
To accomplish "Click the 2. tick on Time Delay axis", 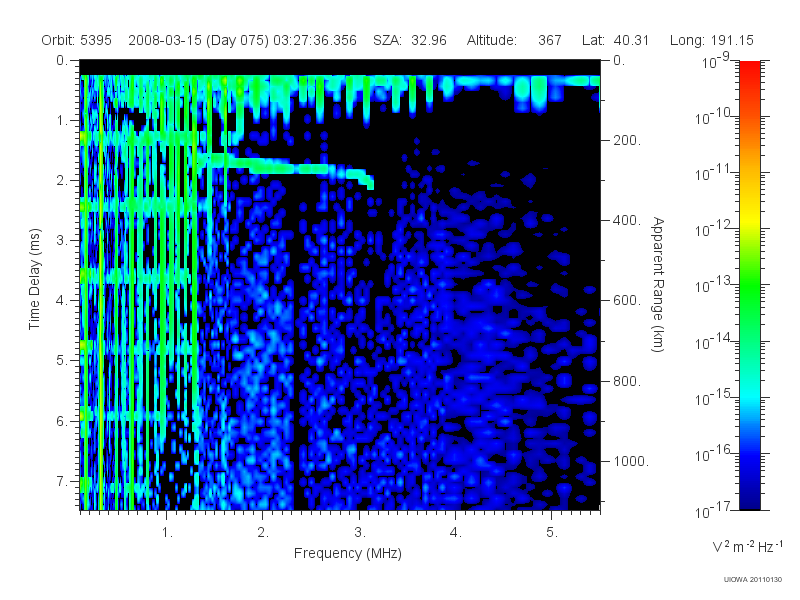I will coord(62,181).
